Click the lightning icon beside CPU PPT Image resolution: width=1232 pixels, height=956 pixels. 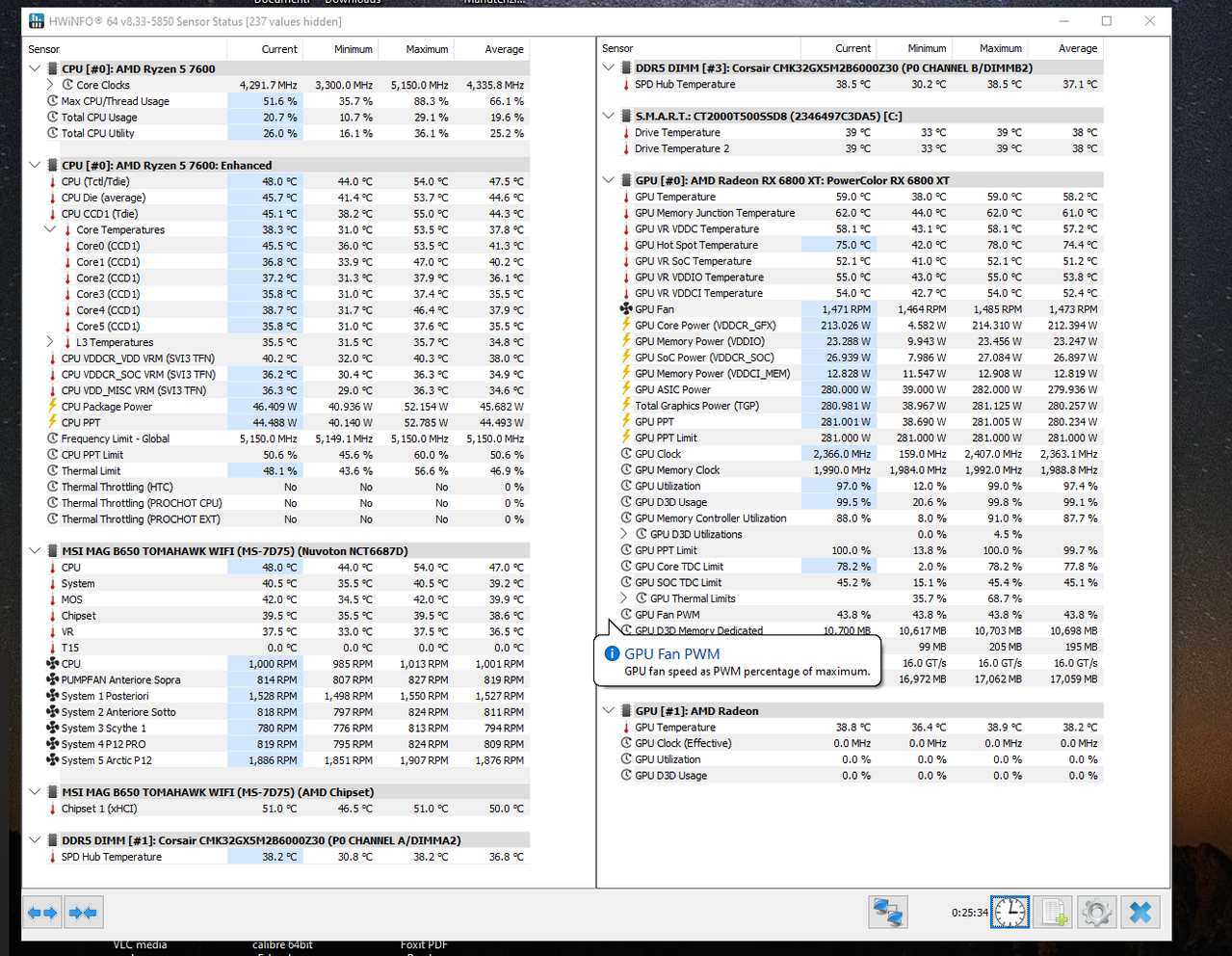pos(52,422)
